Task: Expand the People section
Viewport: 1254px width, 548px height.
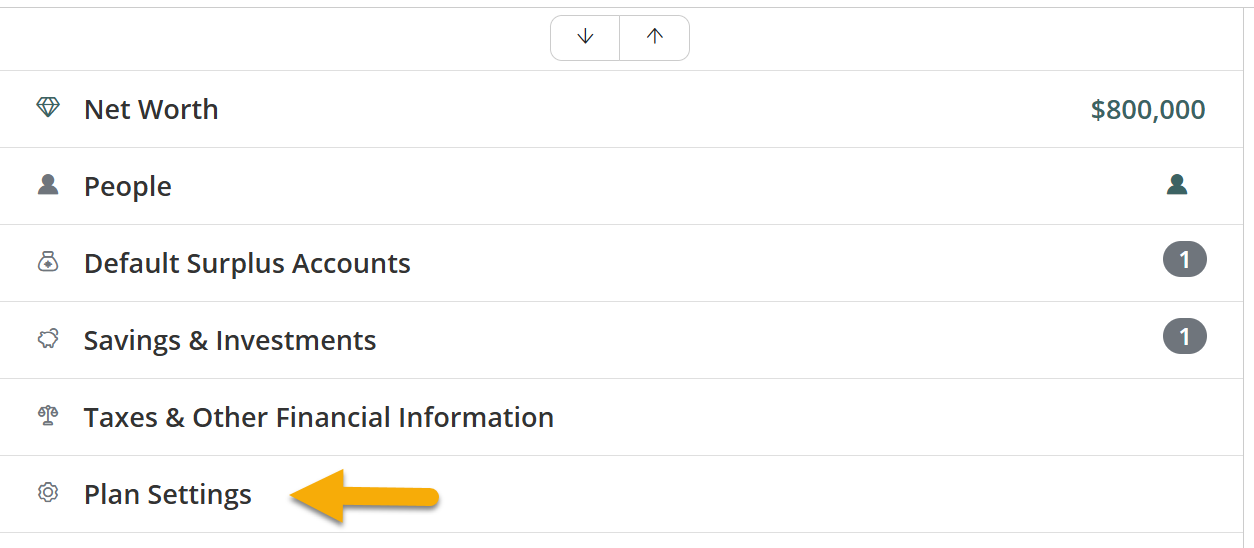Action: coord(128,186)
